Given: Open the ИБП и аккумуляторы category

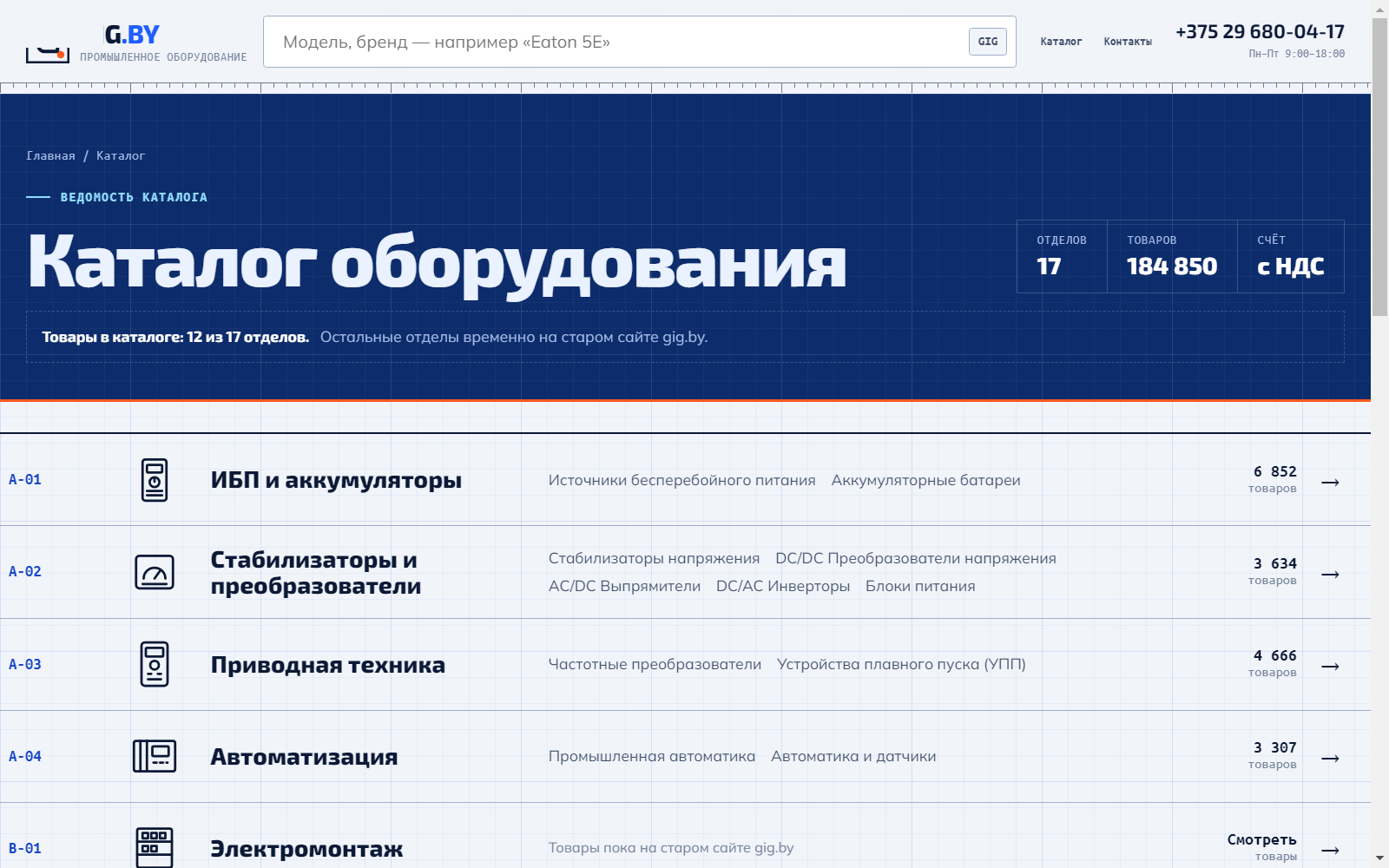Looking at the screenshot, I should click(336, 480).
